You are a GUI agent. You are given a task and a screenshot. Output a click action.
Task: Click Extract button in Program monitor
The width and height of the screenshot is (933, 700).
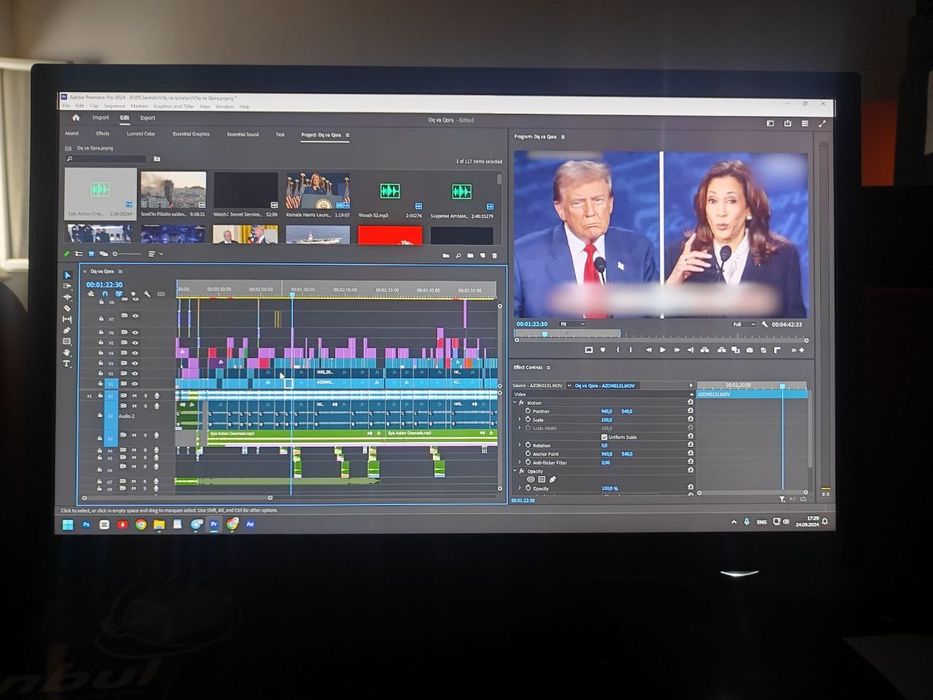721,350
